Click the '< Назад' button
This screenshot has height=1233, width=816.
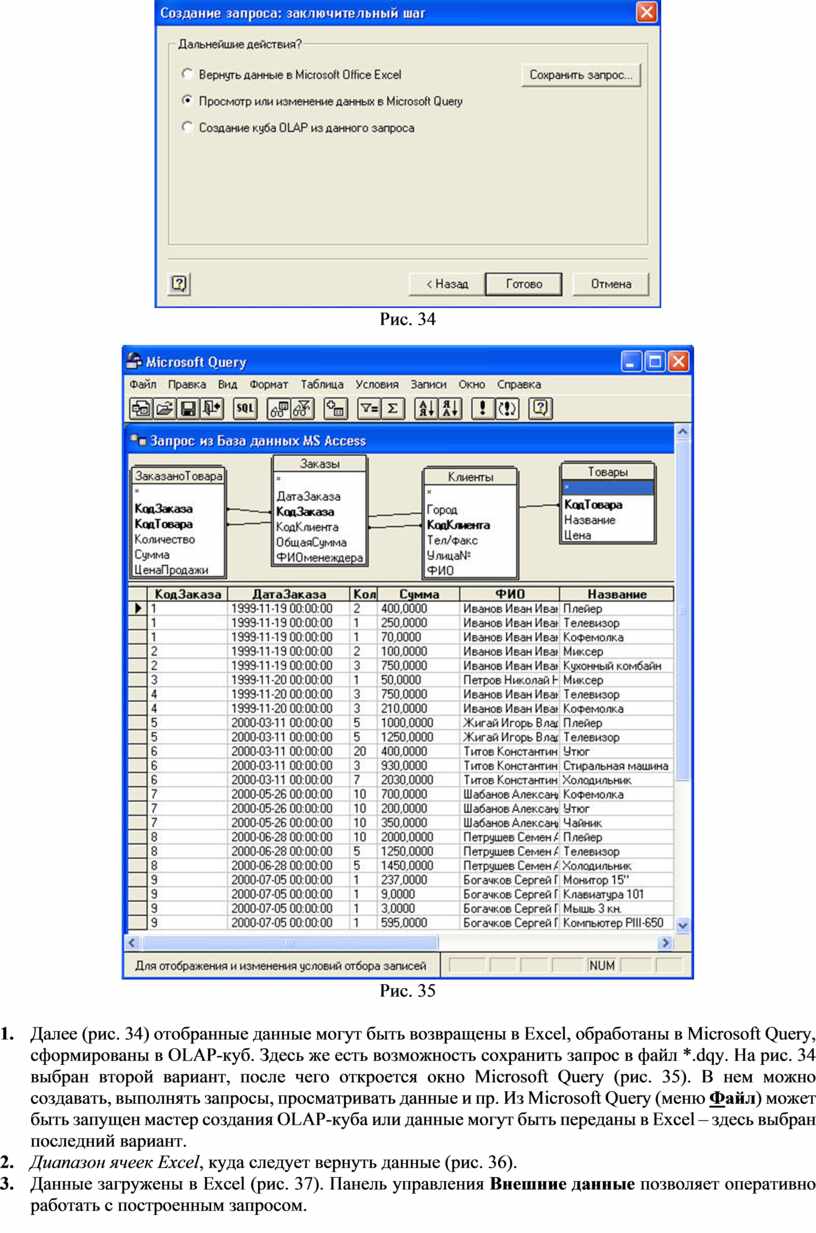[446, 284]
